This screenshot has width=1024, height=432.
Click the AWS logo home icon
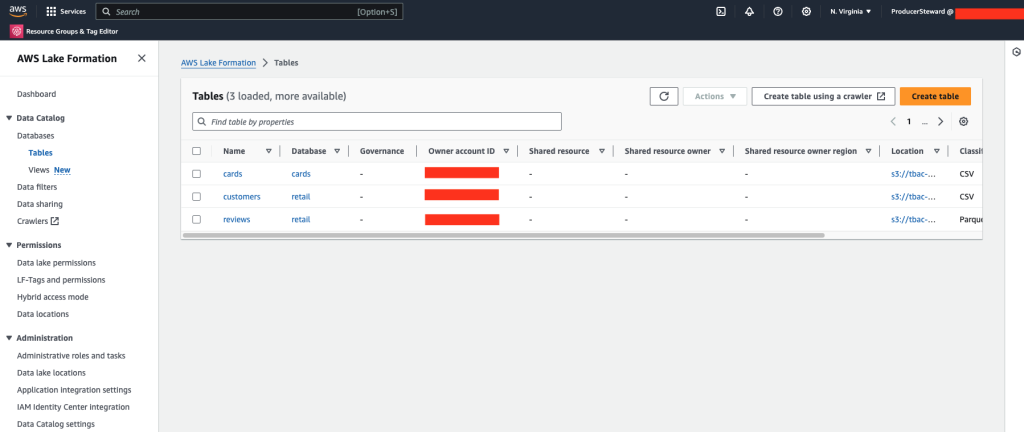(x=18, y=11)
